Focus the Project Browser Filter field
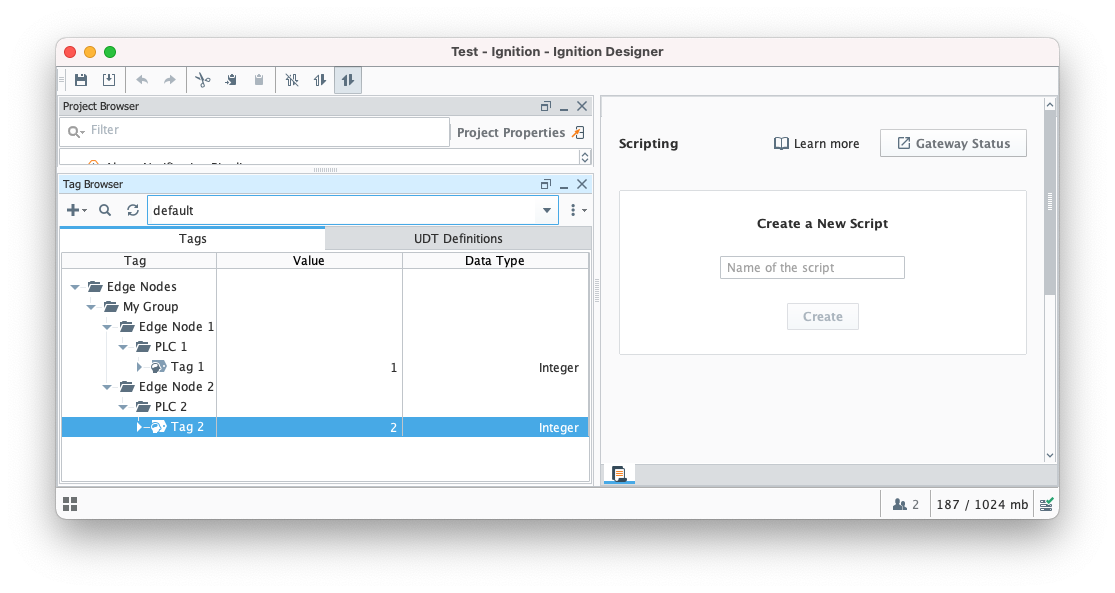The height and width of the screenshot is (593, 1115). (255, 131)
